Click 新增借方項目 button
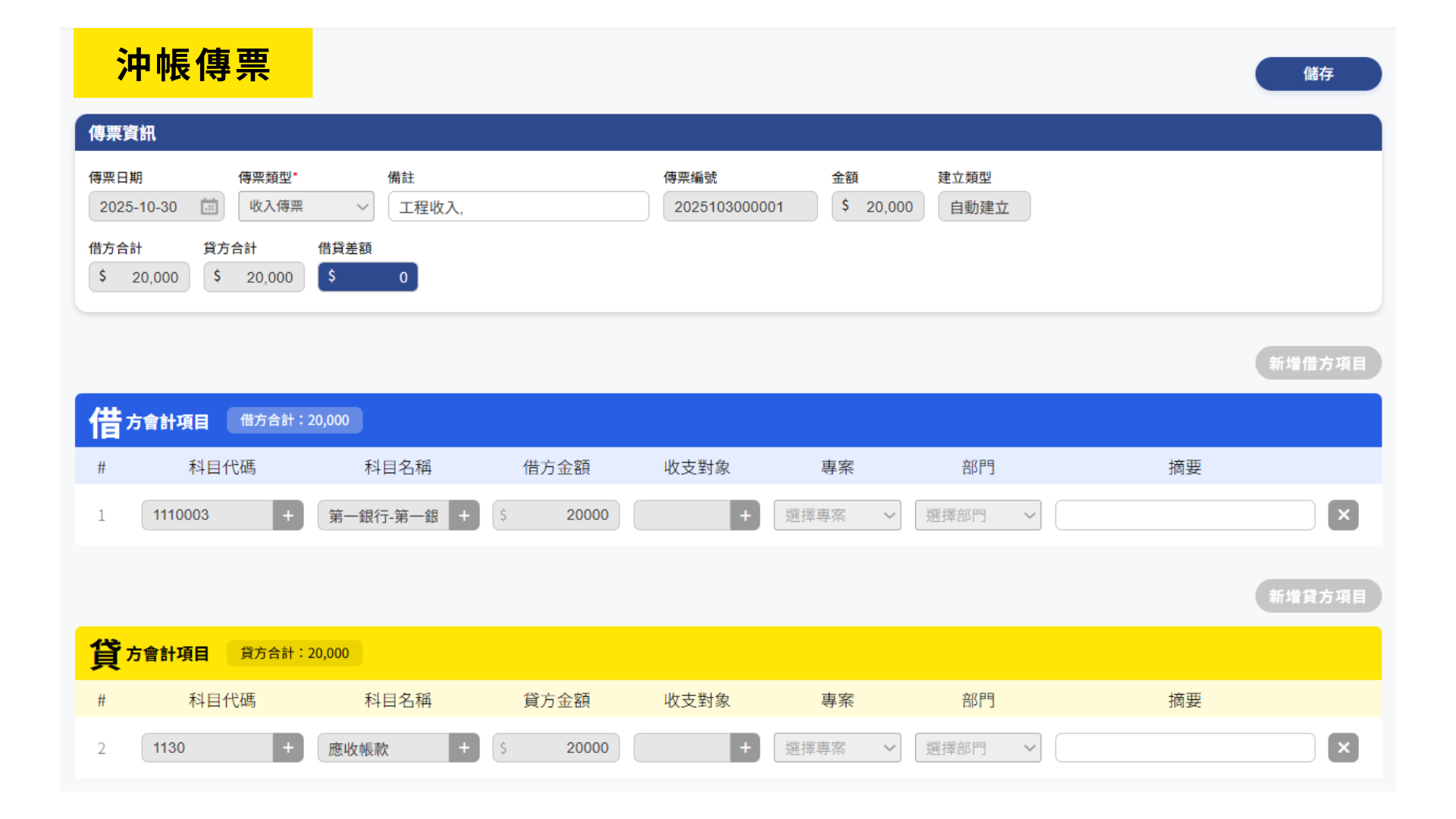 1318,363
